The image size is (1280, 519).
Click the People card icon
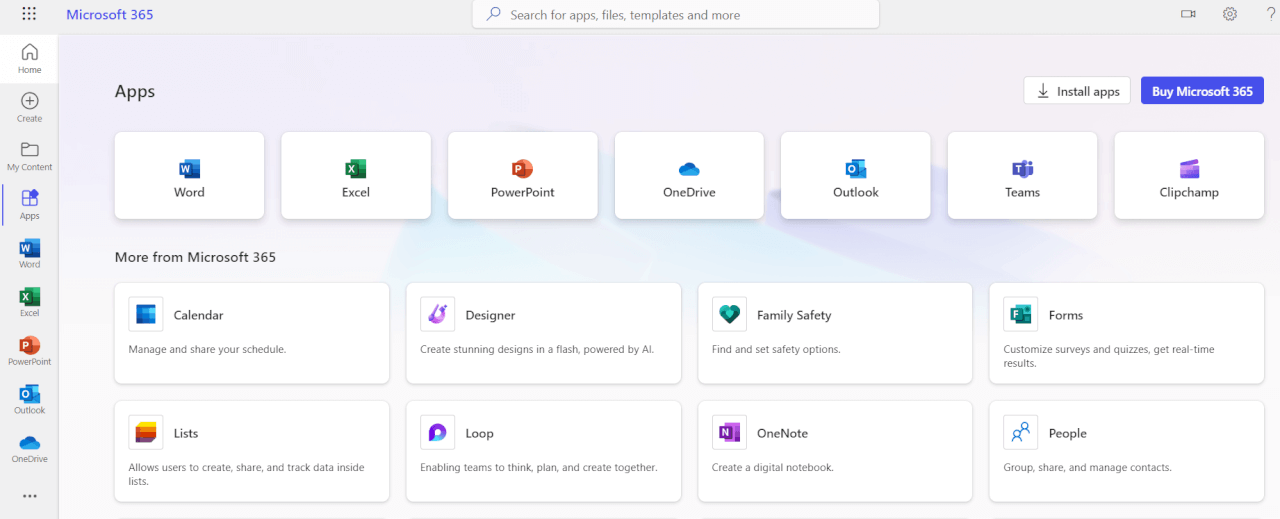[1020, 432]
